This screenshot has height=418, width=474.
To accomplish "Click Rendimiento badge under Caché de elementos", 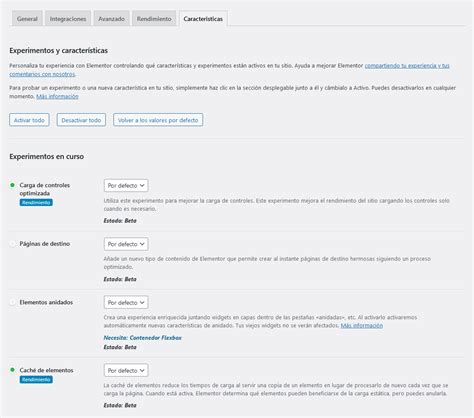I will 36,379.
